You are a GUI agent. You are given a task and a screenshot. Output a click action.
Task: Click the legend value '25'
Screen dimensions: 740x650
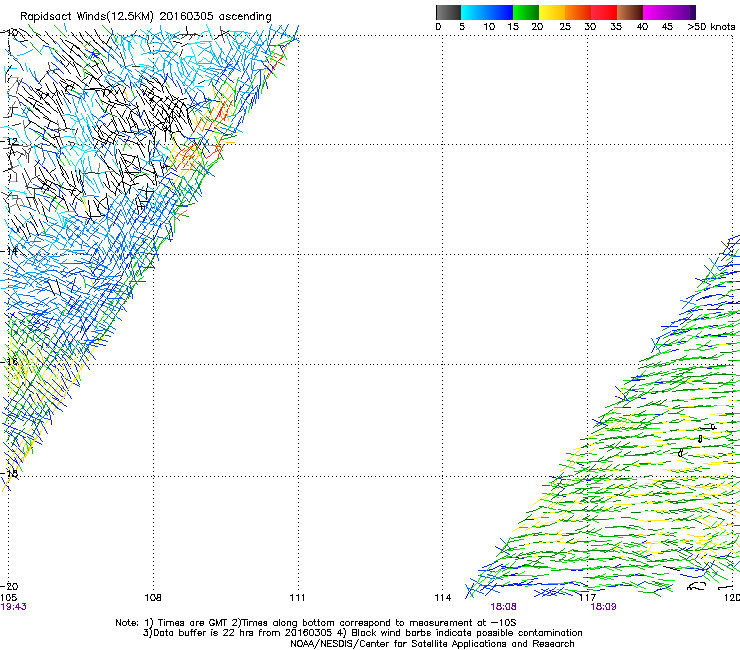(565, 27)
